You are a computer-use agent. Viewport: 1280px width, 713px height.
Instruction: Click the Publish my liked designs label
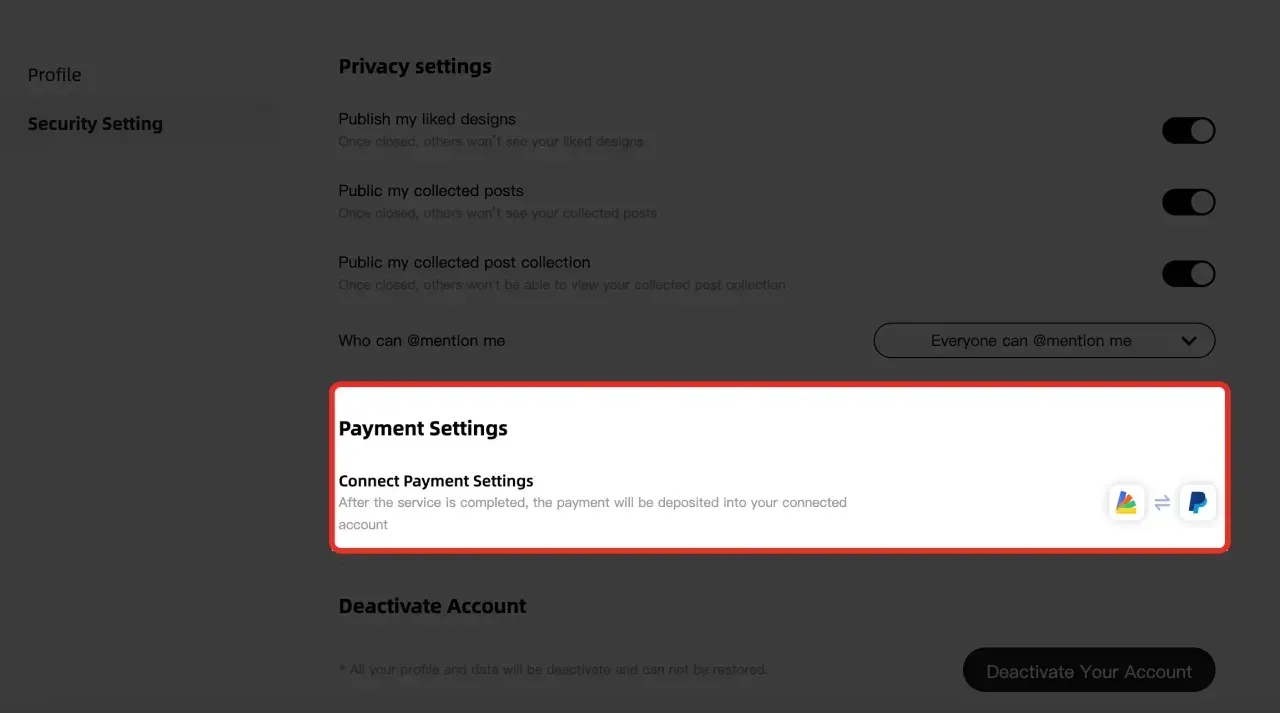coord(427,119)
